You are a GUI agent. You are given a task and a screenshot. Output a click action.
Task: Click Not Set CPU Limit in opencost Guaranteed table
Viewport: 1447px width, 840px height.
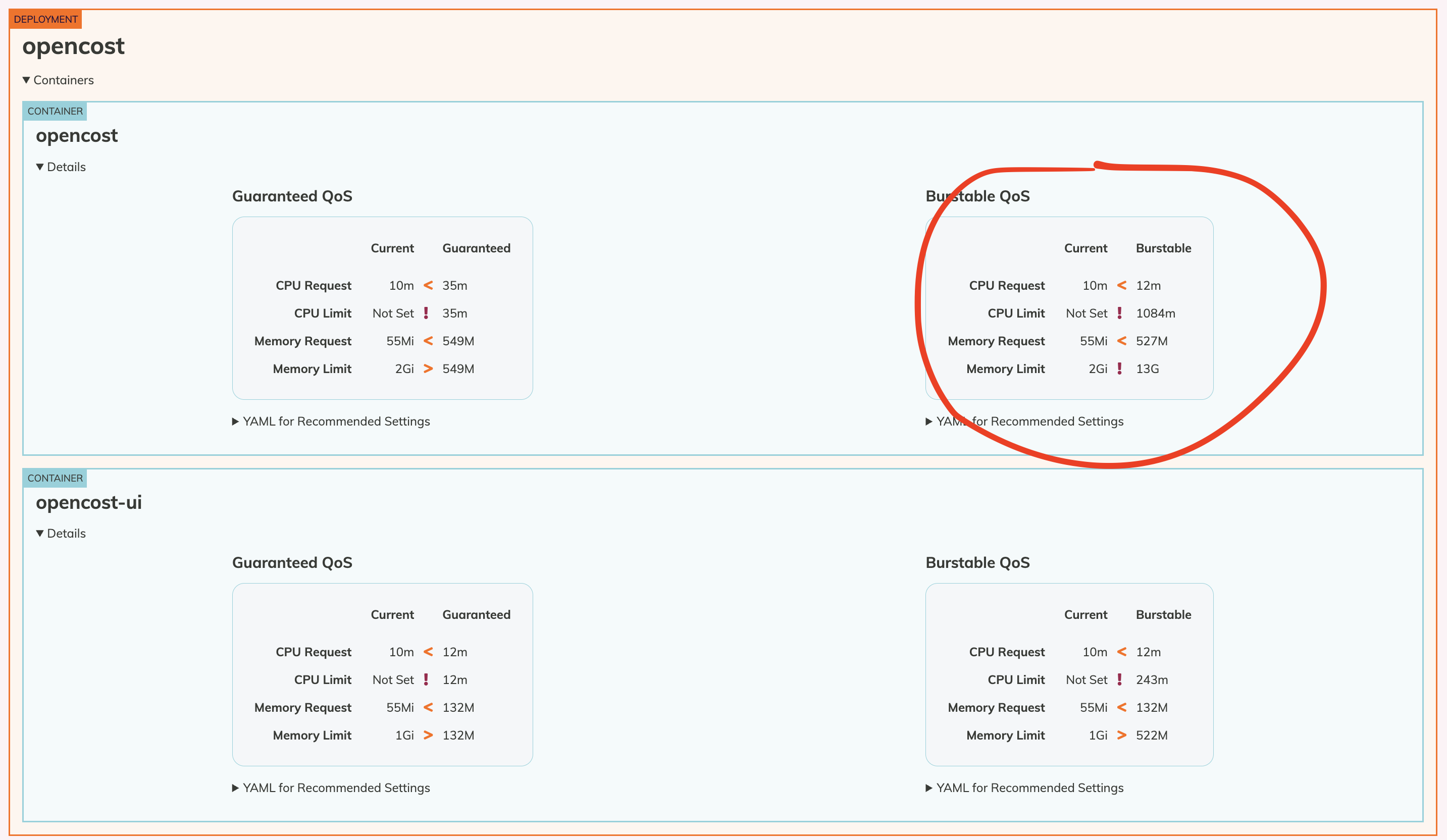[x=393, y=313]
